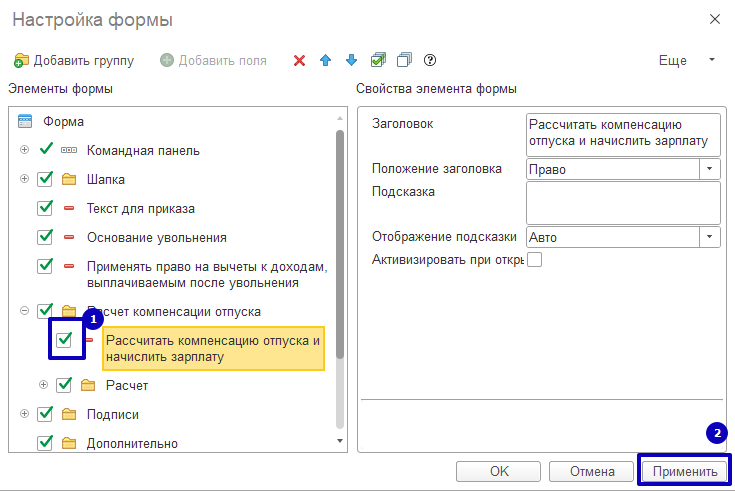735x491 pixels.
Task: Click the OK button
Action: point(499,471)
